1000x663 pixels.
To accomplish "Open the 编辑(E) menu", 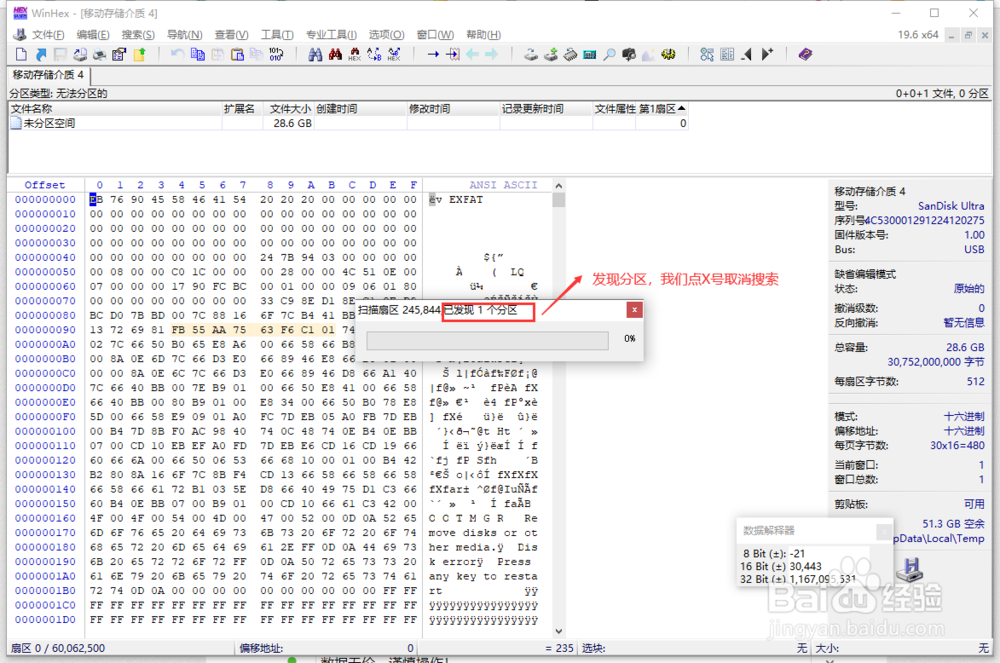I will click(92, 34).
